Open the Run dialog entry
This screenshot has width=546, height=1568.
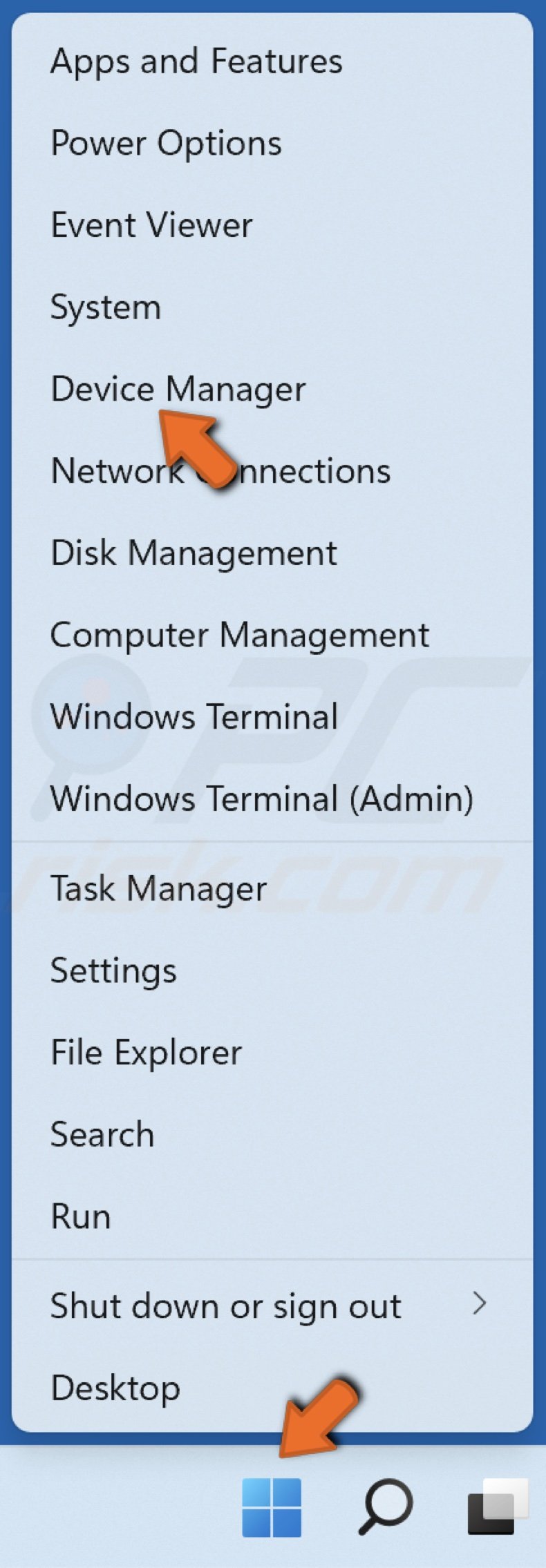pyautogui.click(x=80, y=1216)
